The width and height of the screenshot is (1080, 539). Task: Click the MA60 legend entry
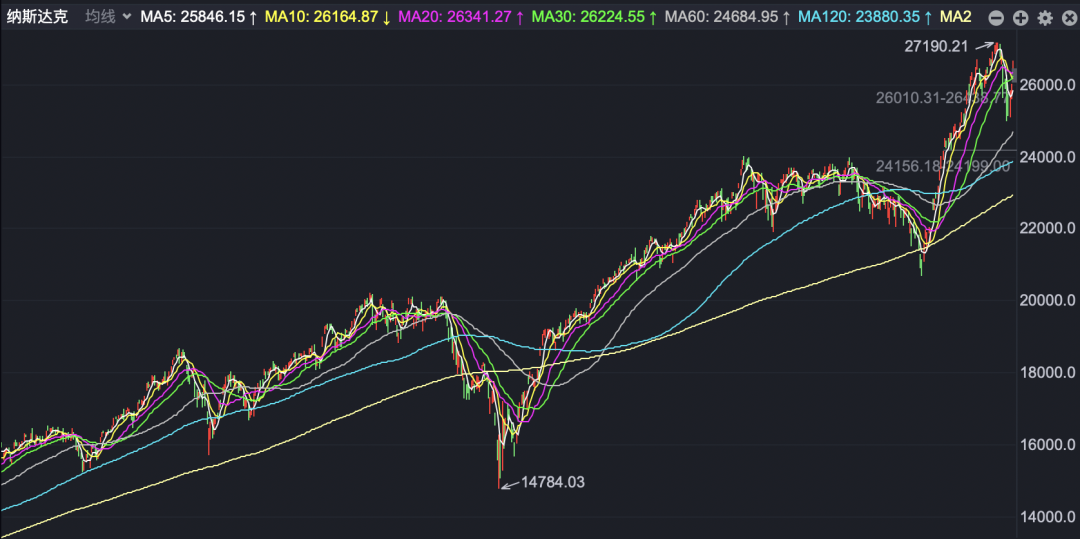[727, 17]
